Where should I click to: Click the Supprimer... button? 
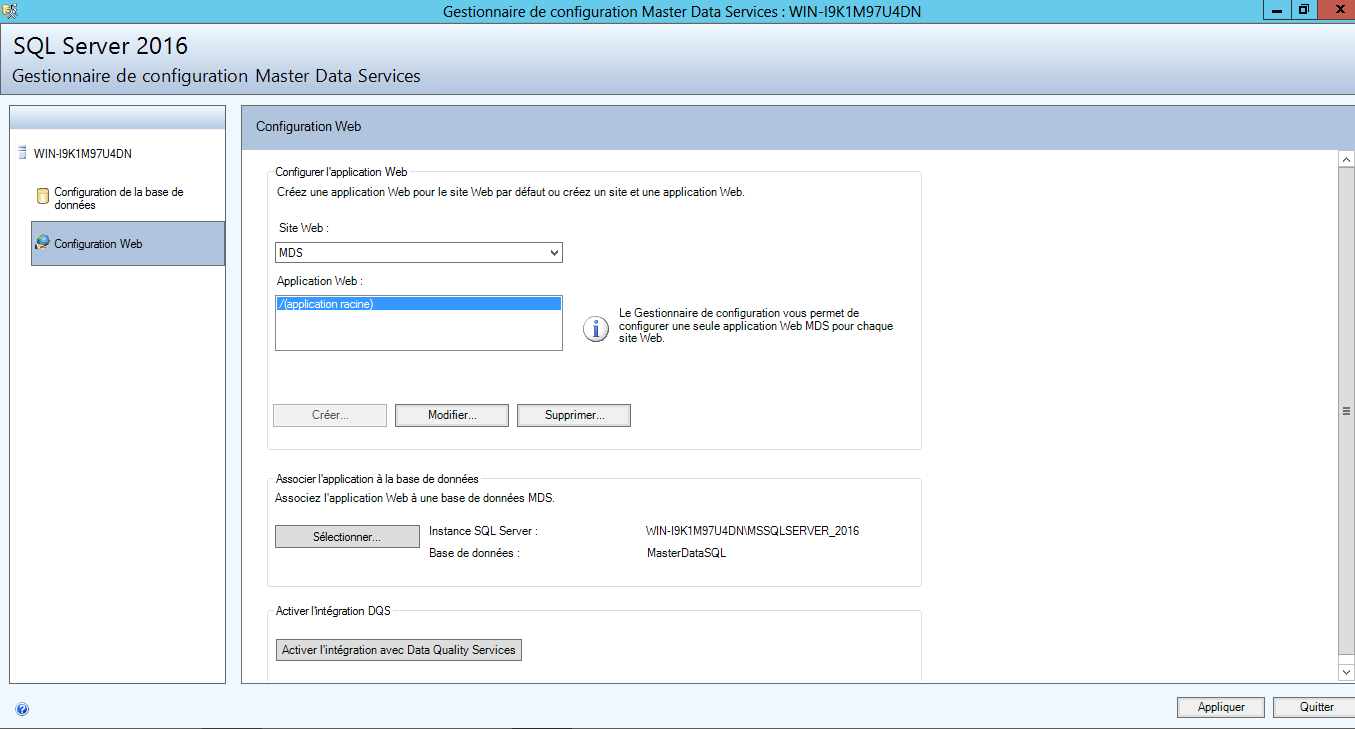point(574,415)
